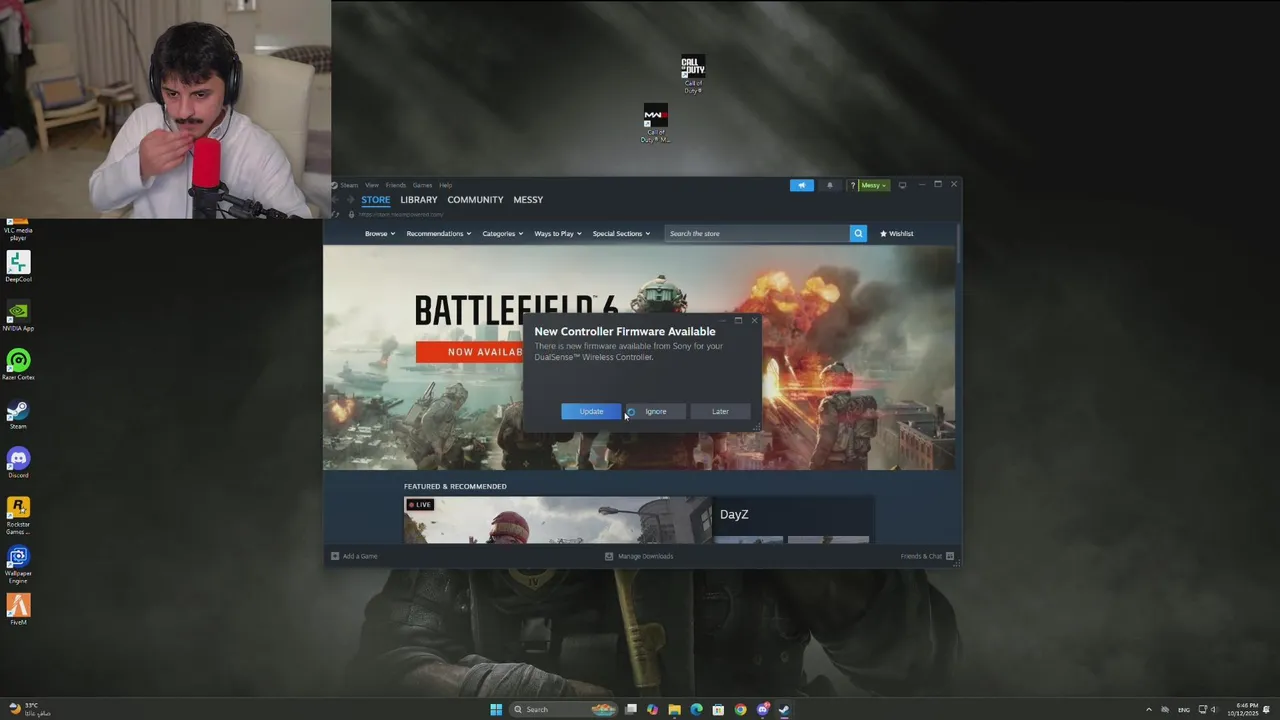1280x720 pixels.
Task: Click the Steam help question mark
Action: coord(852,185)
